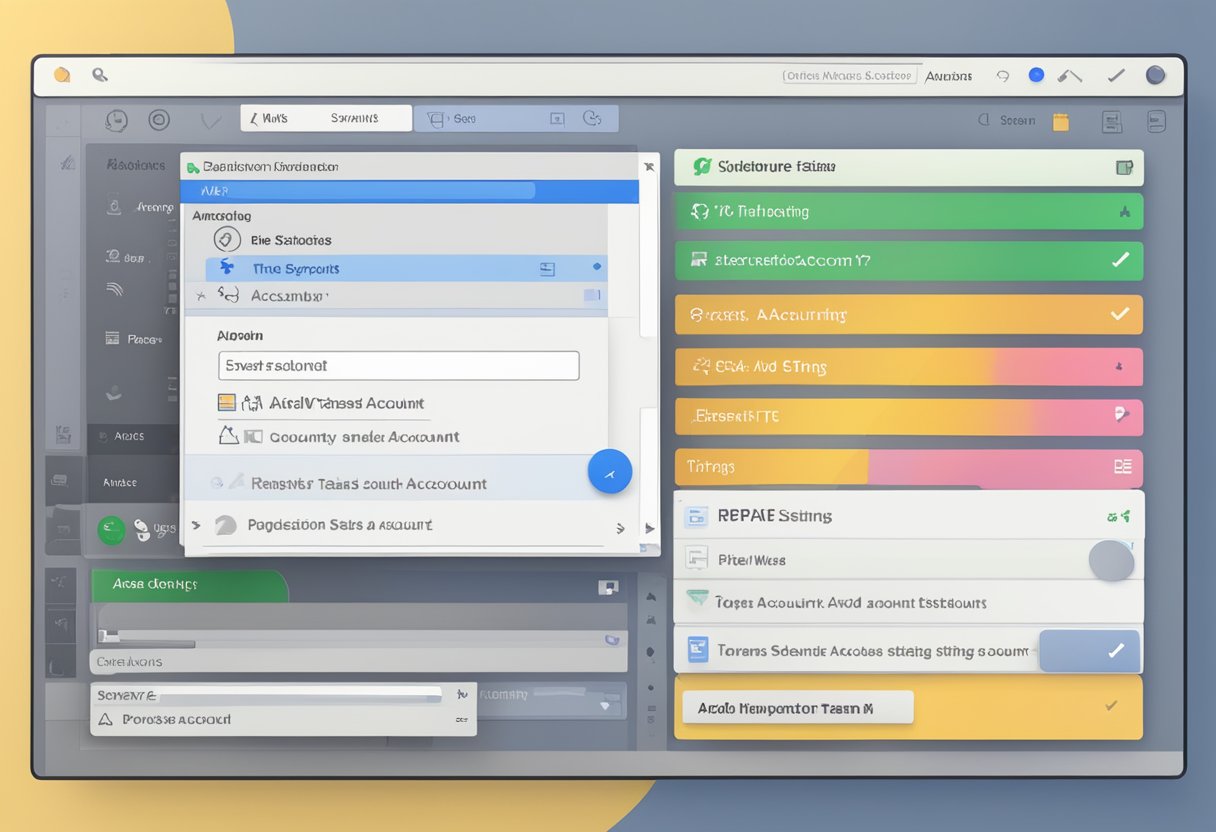Select the pen edit icon in top toolbar
This screenshot has height=832, width=1216.
[1070, 76]
